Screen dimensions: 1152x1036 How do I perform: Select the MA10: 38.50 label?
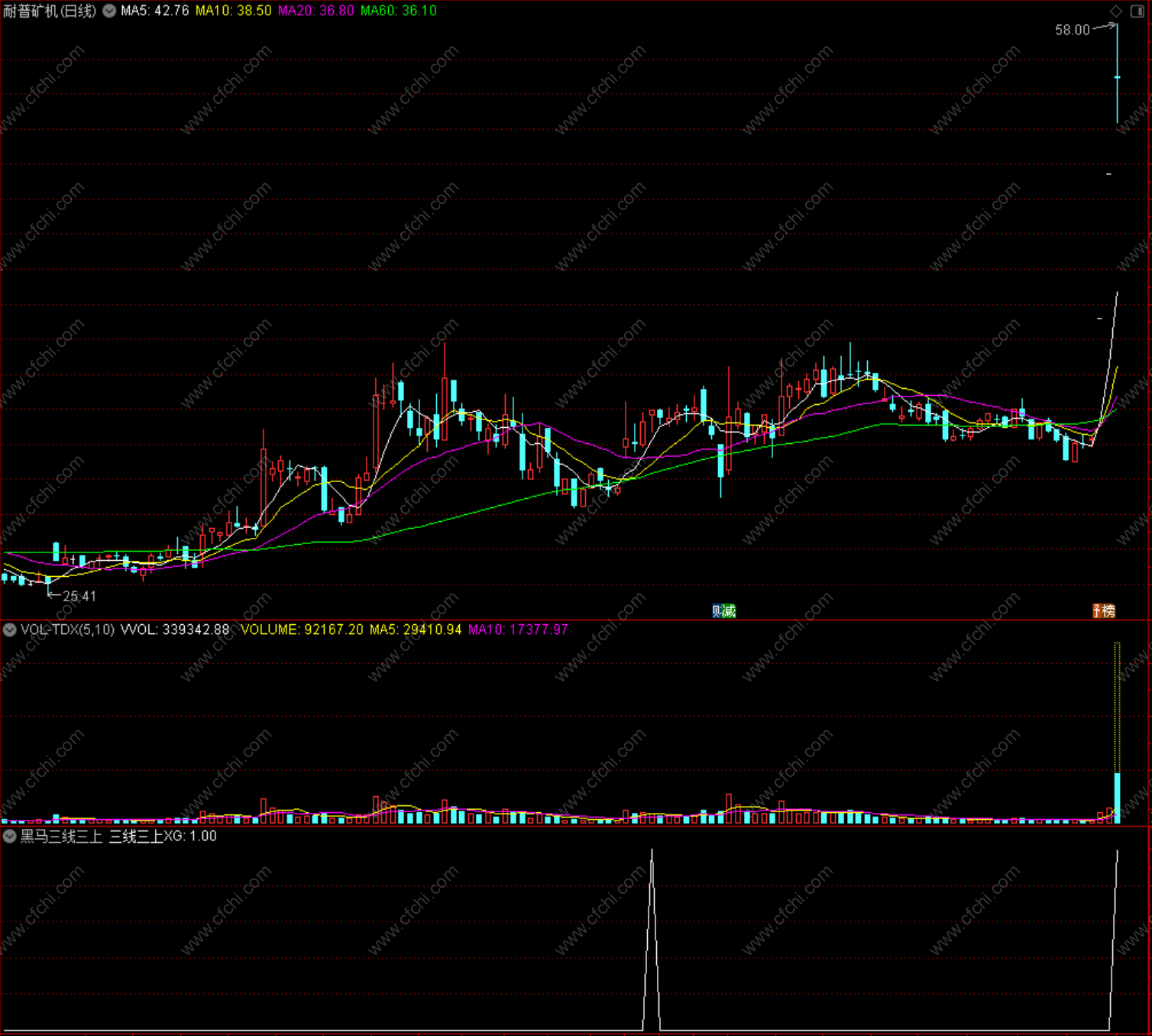tap(234, 11)
